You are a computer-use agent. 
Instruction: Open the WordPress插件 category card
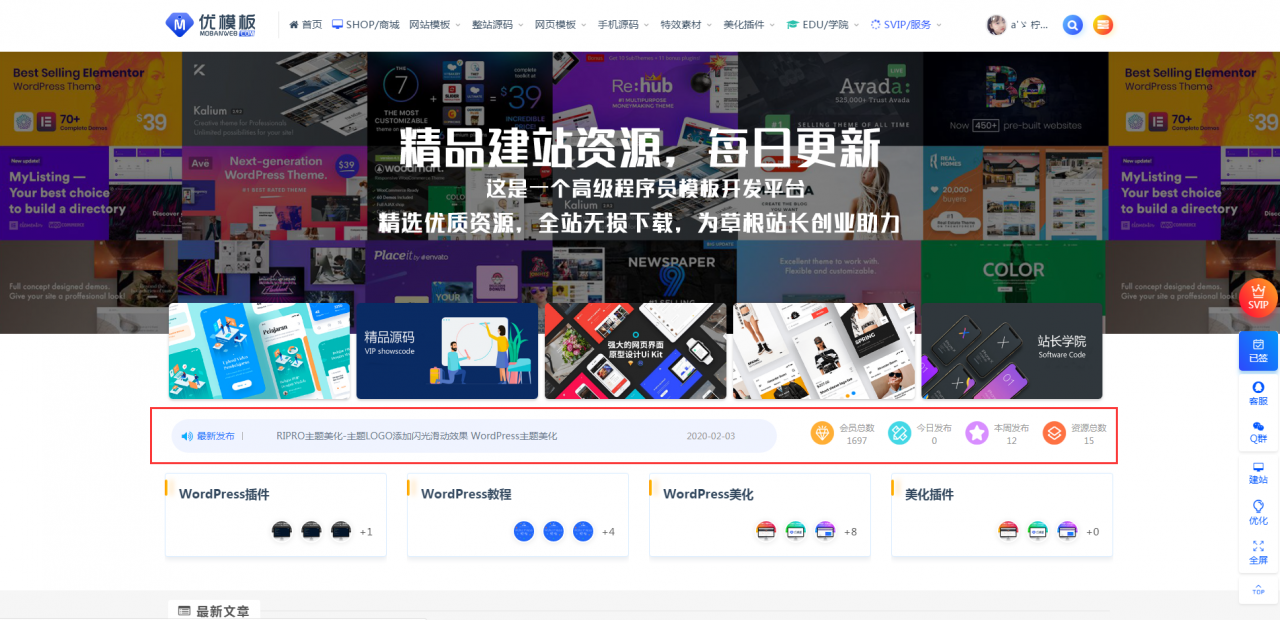click(275, 515)
